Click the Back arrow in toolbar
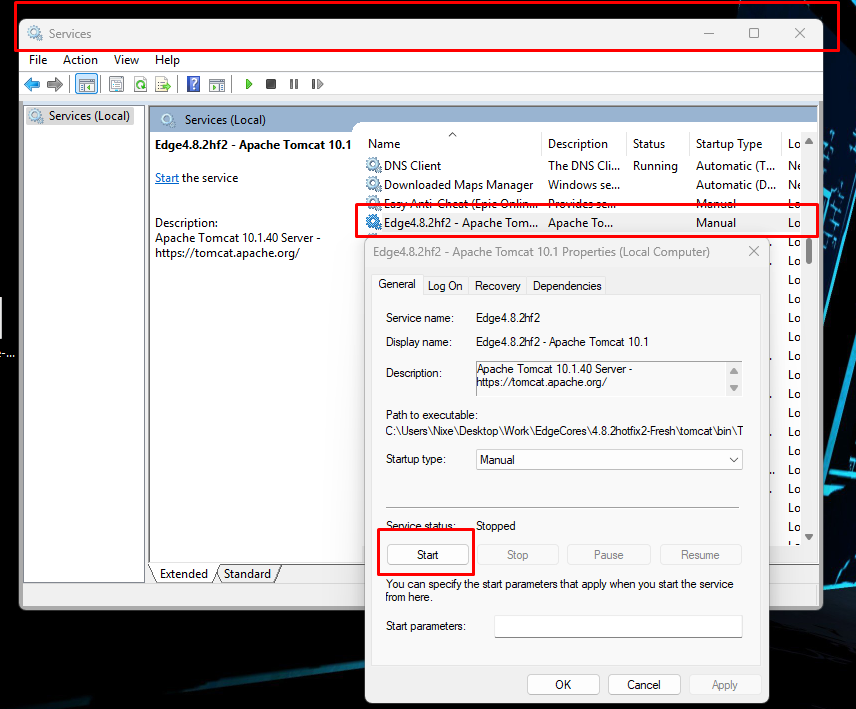Image resolution: width=856 pixels, height=709 pixels. pos(32,85)
